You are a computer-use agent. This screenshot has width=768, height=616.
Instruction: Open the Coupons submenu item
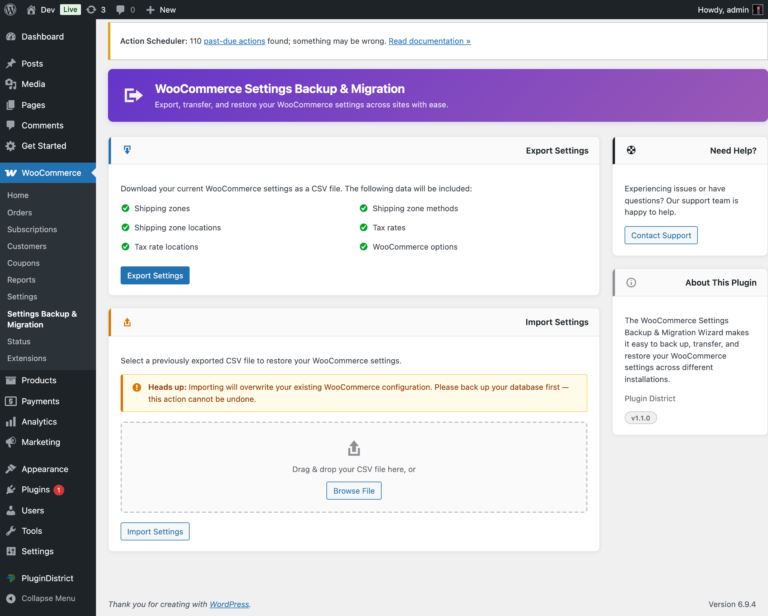pyautogui.click(x=24, y=263)
